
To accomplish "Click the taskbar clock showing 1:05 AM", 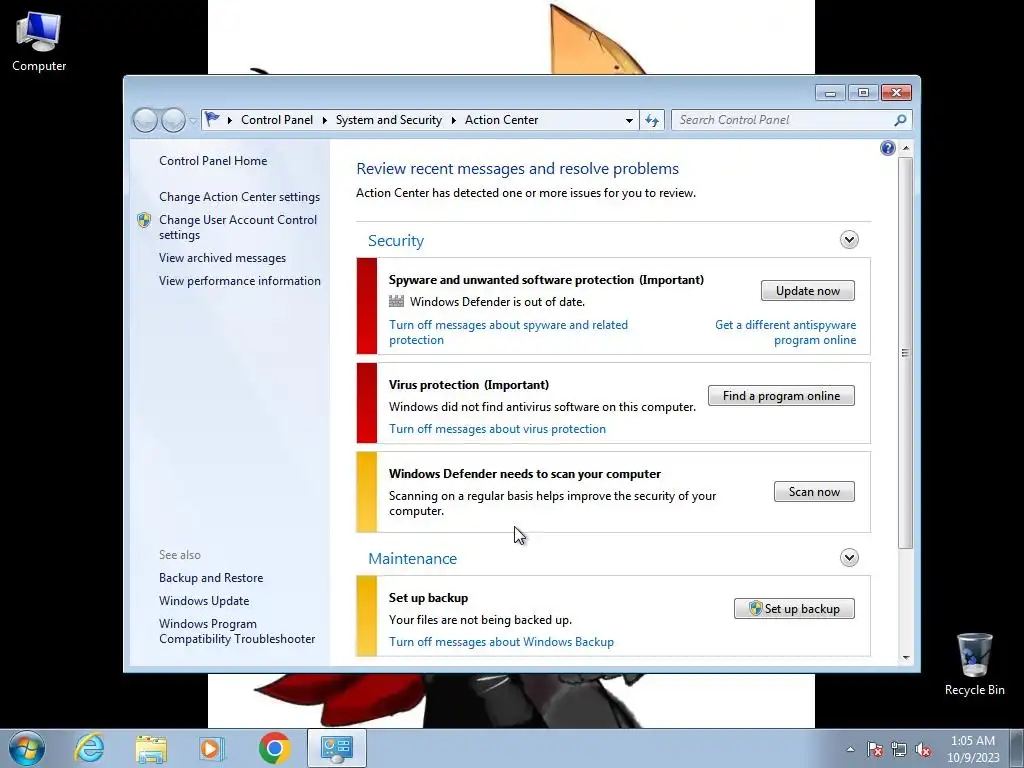I will (973, 749).
